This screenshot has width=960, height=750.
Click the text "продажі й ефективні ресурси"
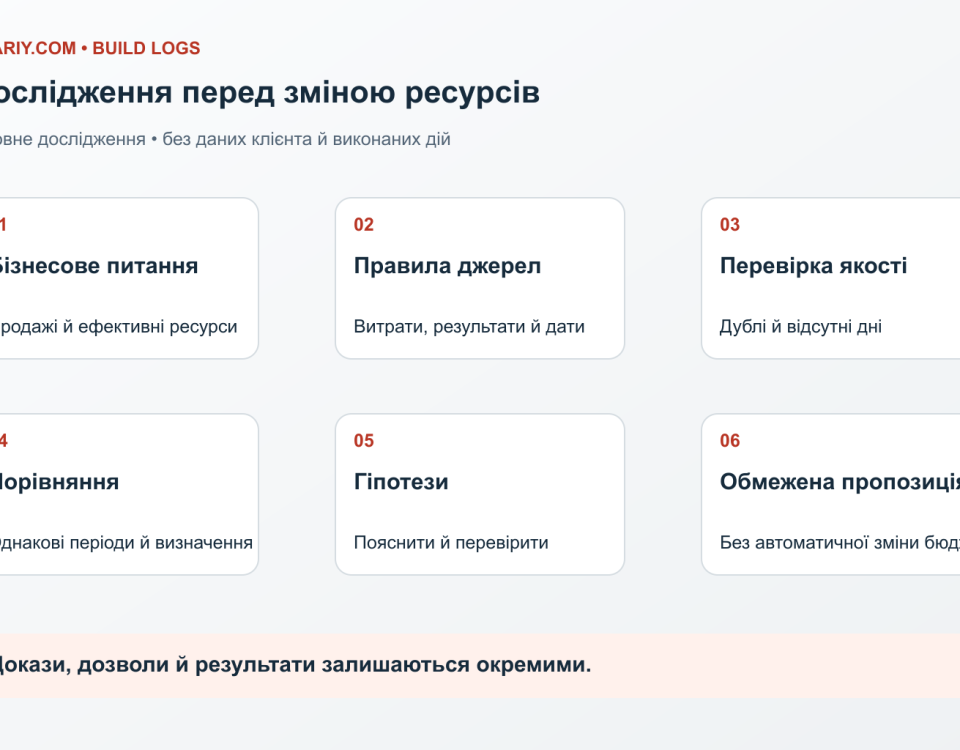pos(118,327)
